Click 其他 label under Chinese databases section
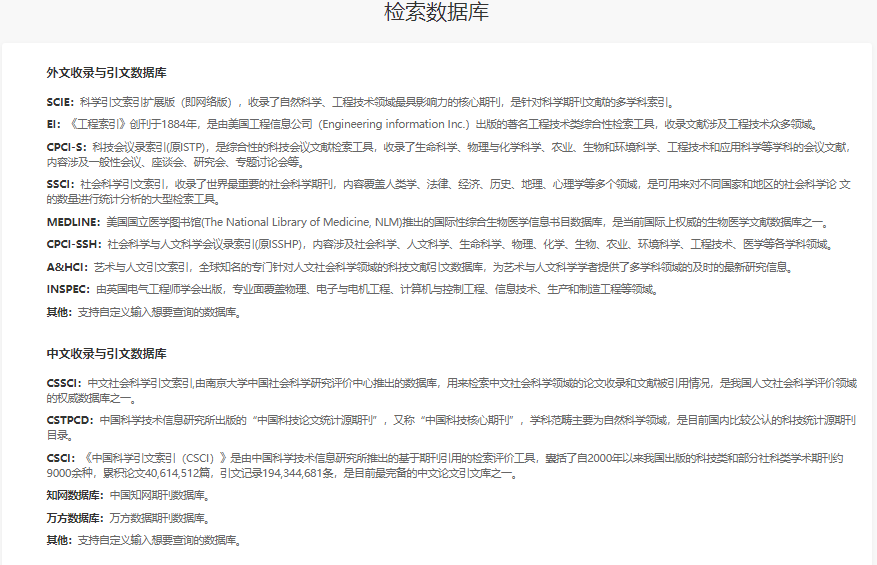The height and width of the screenshot is (565, 877). (59, 540)
